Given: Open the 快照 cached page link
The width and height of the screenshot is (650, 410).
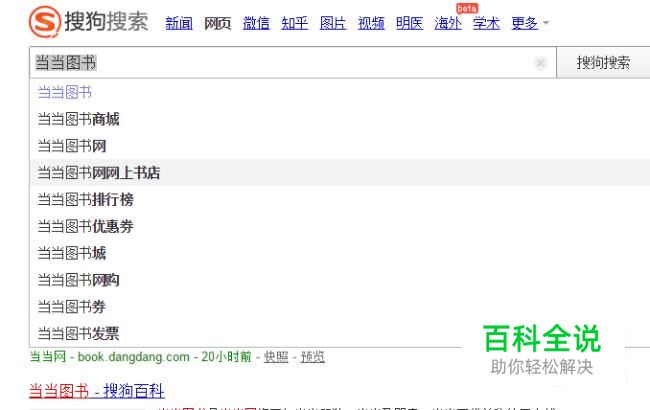Looking at the screenshot, I should point(276,357).
